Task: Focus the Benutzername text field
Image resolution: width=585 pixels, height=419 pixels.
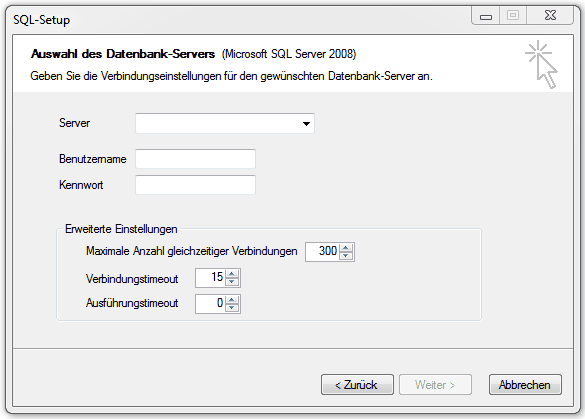Action: click(x=195, y=159)
